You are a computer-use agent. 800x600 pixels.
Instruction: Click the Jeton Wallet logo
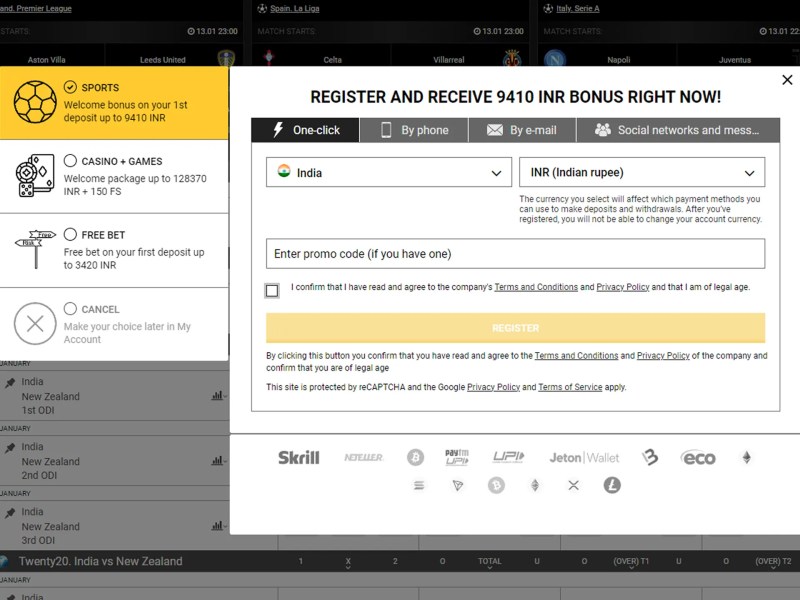(584, 458)
